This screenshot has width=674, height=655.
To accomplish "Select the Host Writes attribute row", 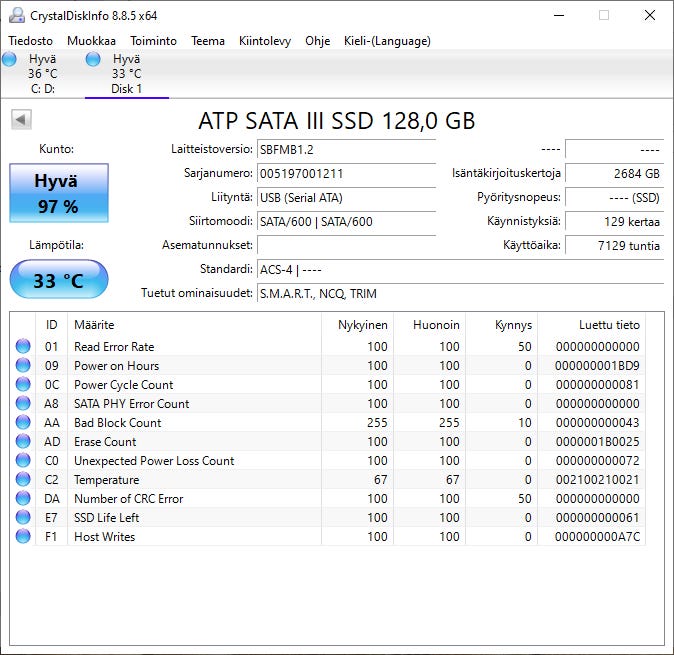I will click(200, 537).
